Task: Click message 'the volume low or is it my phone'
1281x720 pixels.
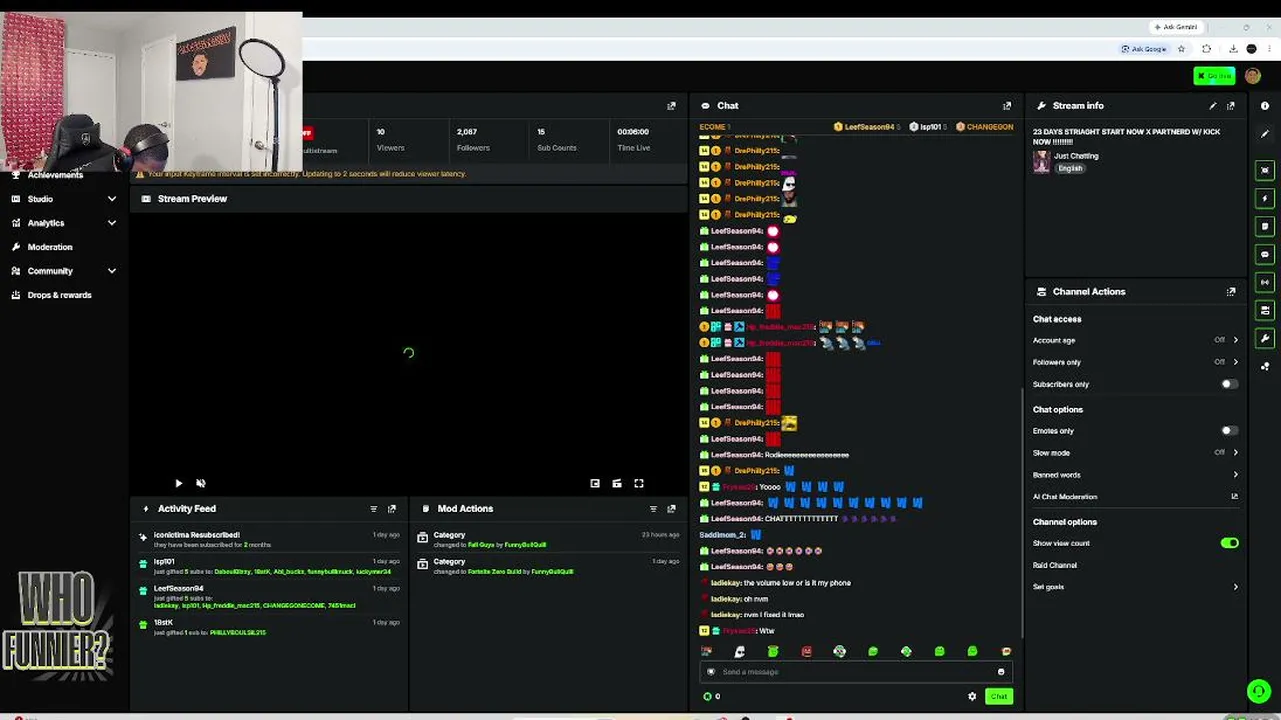Action: 796,583
